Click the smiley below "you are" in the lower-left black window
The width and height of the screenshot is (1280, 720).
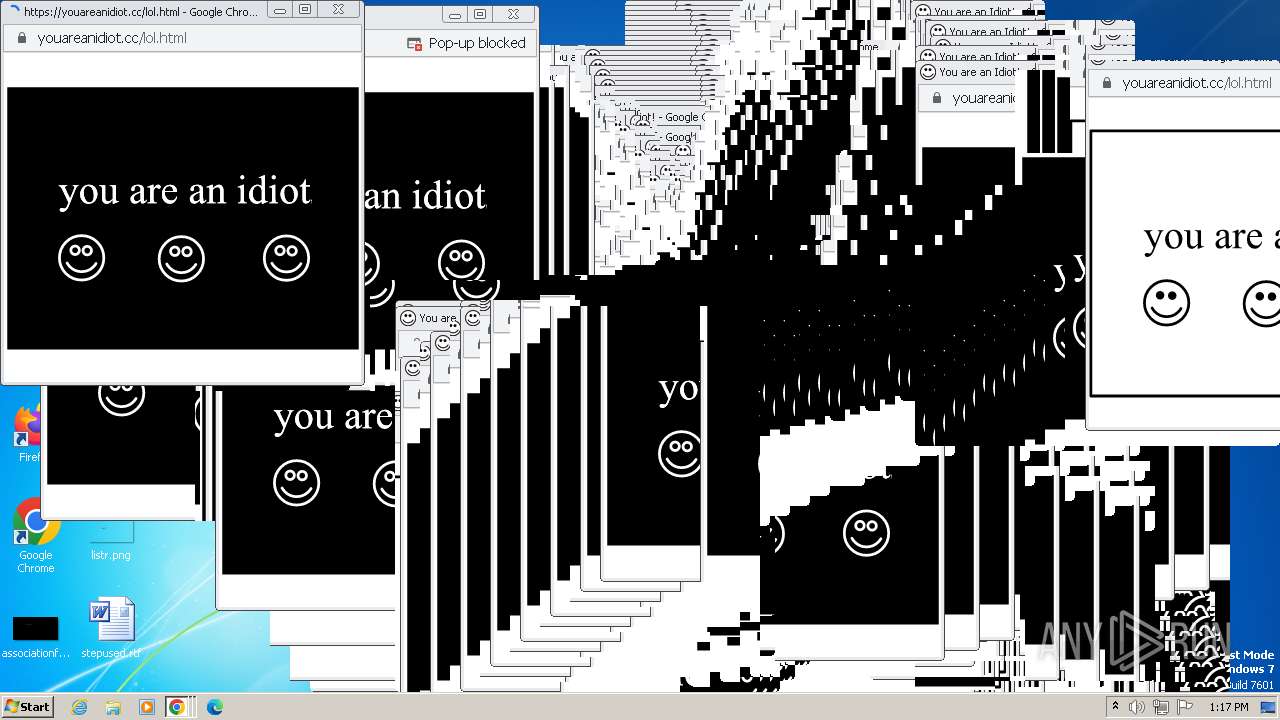point(296,483)
